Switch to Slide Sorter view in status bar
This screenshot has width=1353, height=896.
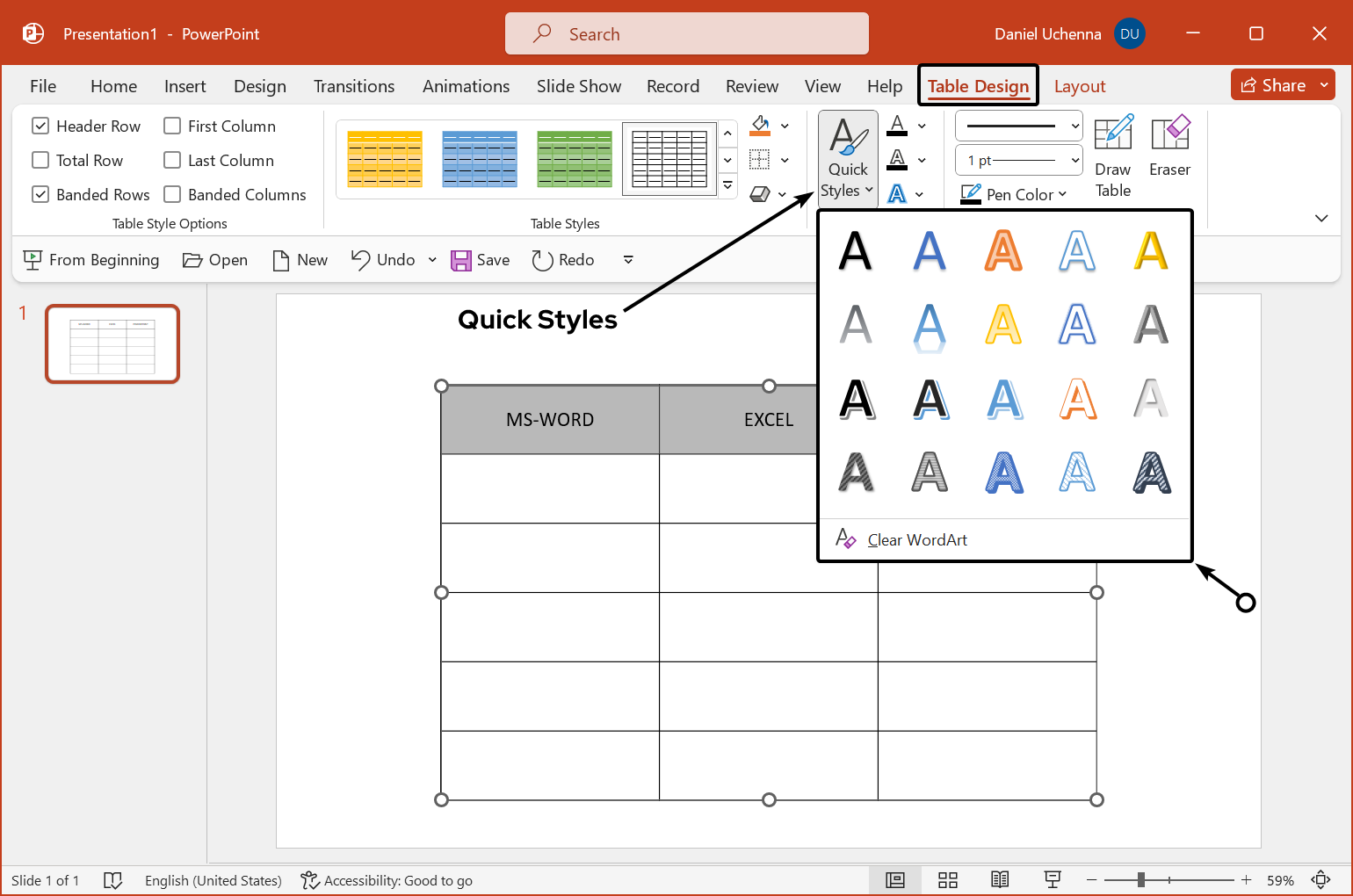click(947, 880)
